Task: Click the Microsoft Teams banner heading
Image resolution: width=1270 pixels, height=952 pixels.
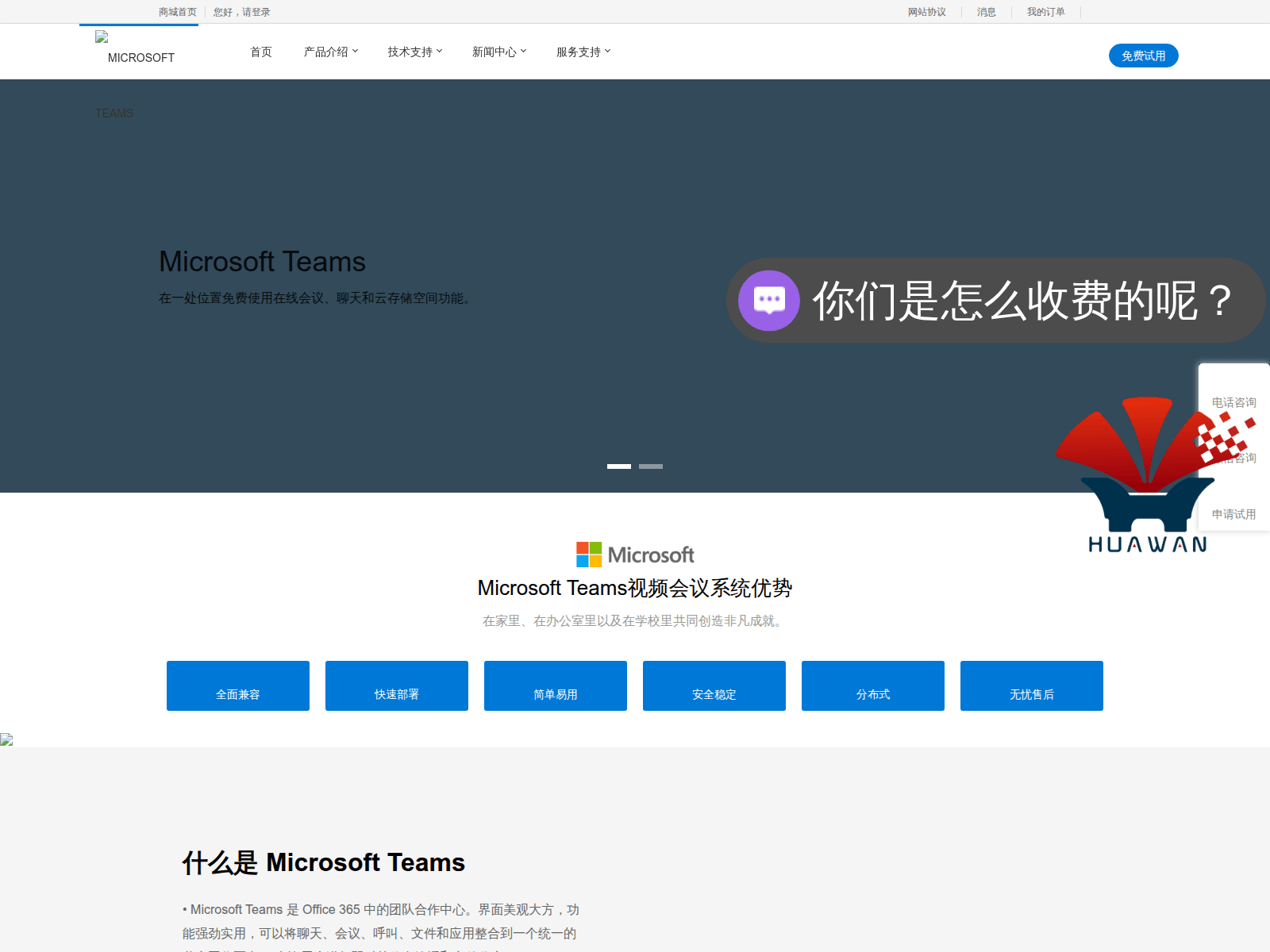Action: pyautogui.click(x=262, y=262)
